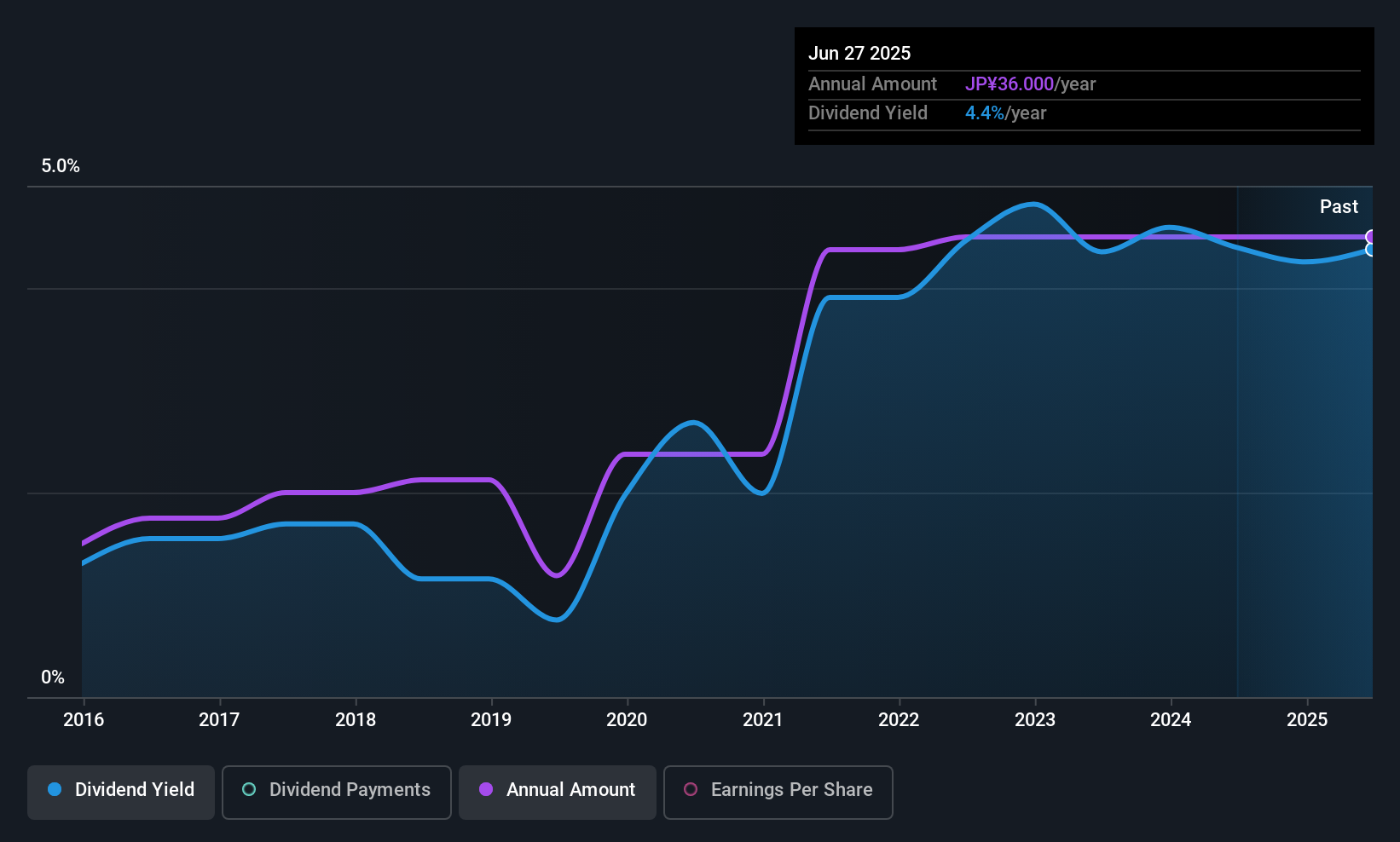Click the blue Dividend Yield legend dot
Screen dimensions: 1400x842
(55, 789)
